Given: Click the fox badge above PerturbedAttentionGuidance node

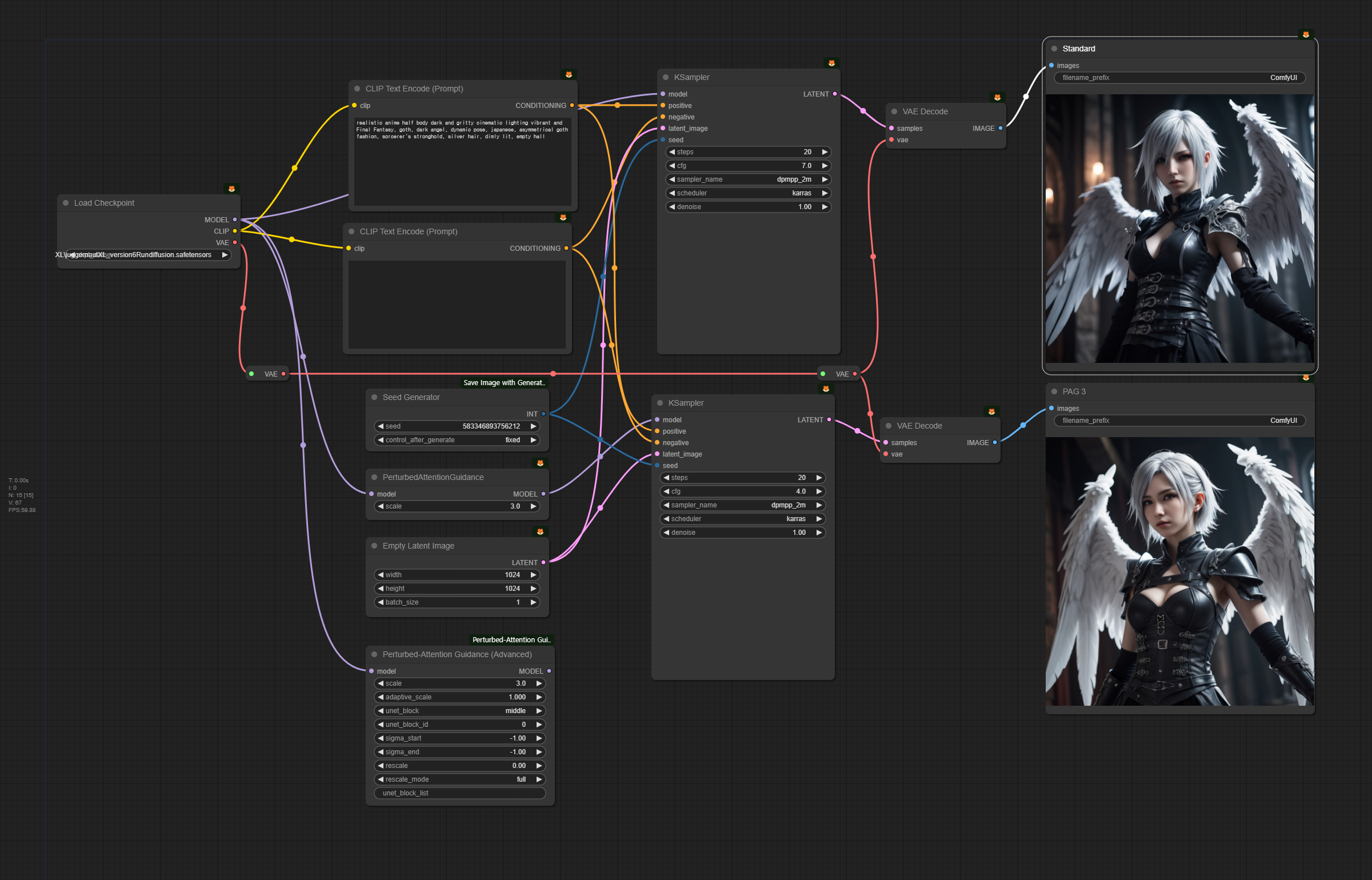Looking at the screenshot, I should click(540, 463).
